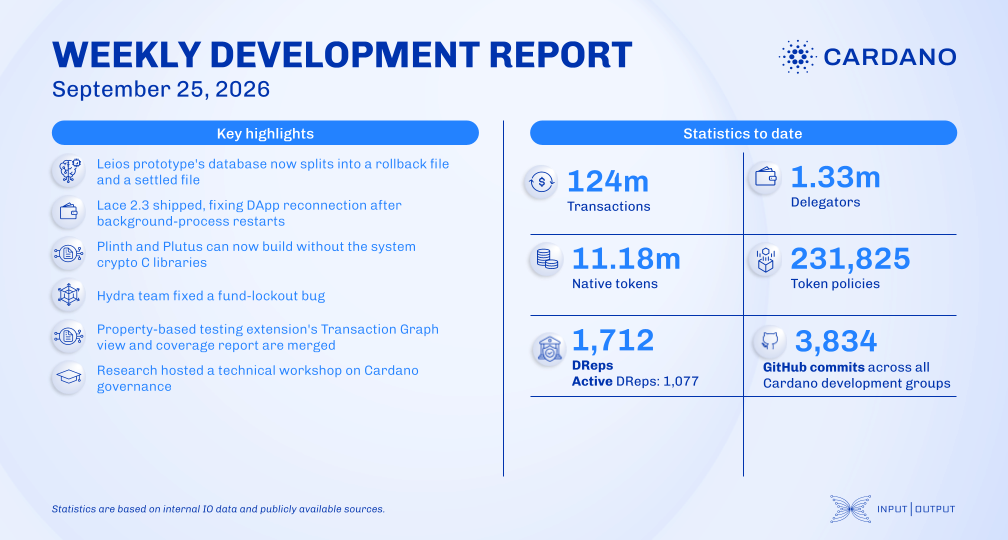This screenshot has height=540, width=1008.
Task: Click the Token policies icon
Action: [x=765, y=260]
